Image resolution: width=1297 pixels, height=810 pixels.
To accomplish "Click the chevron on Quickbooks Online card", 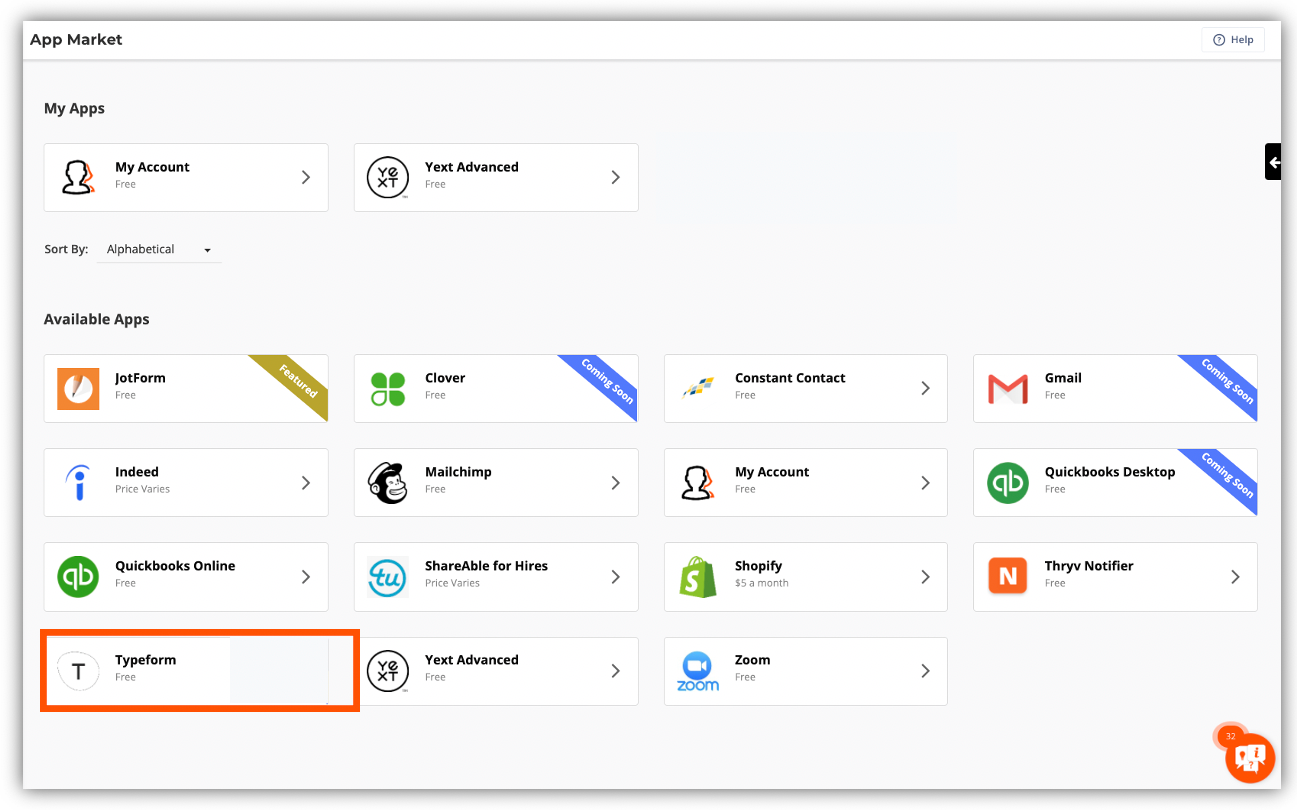I will click(x=306, y=576).
